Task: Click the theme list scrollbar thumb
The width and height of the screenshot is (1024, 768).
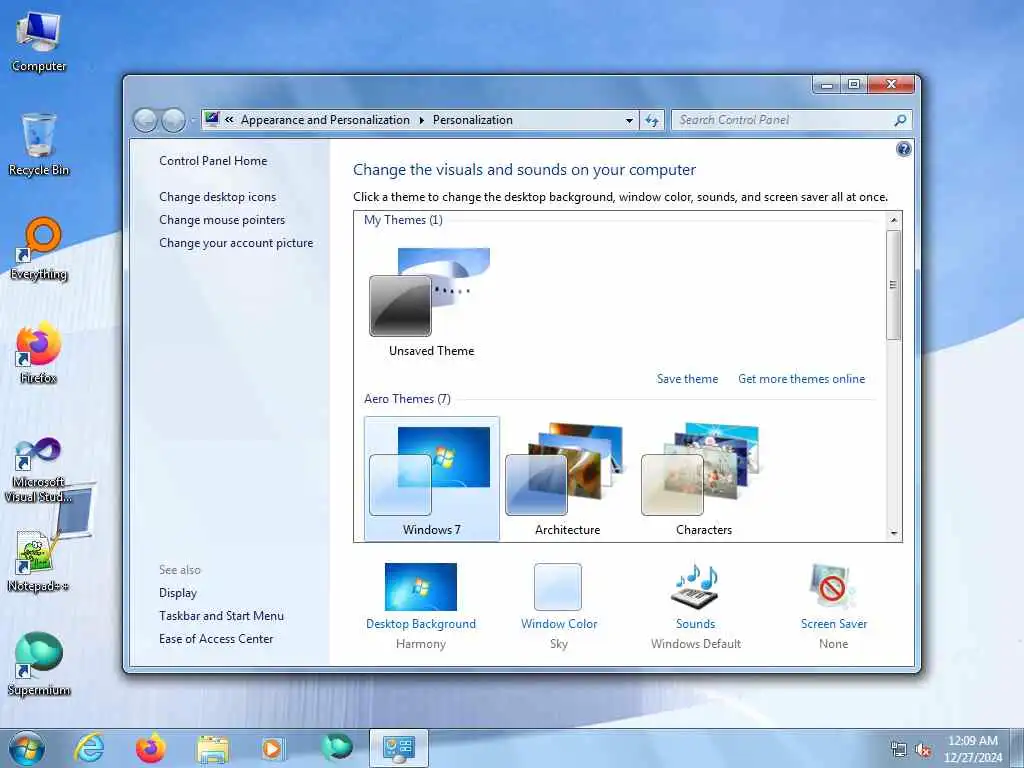Action: tap(893, 285)
